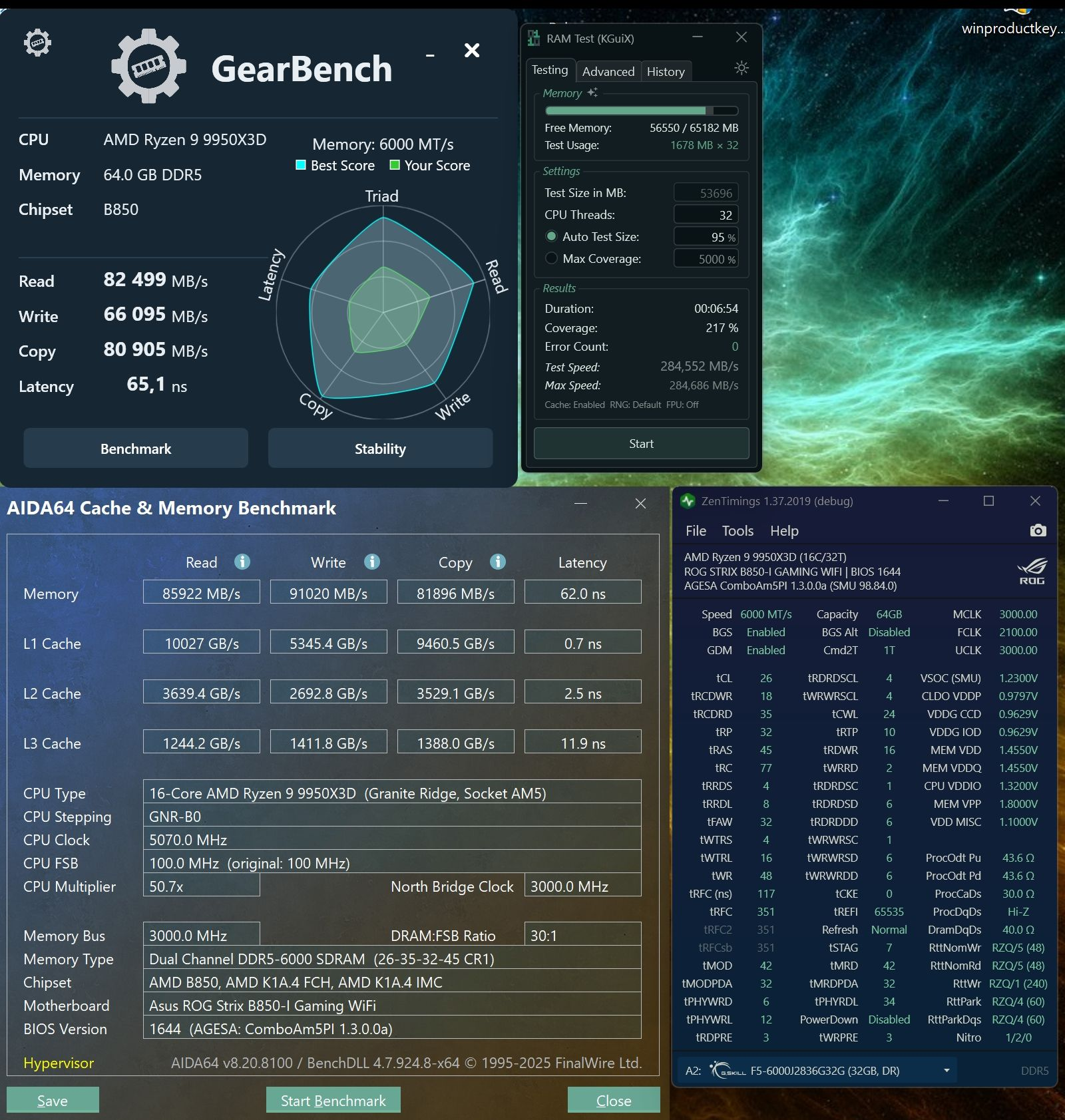Click the Memory Latency 62.0 ns cell

pyautogui.click(x=583, y=592)
